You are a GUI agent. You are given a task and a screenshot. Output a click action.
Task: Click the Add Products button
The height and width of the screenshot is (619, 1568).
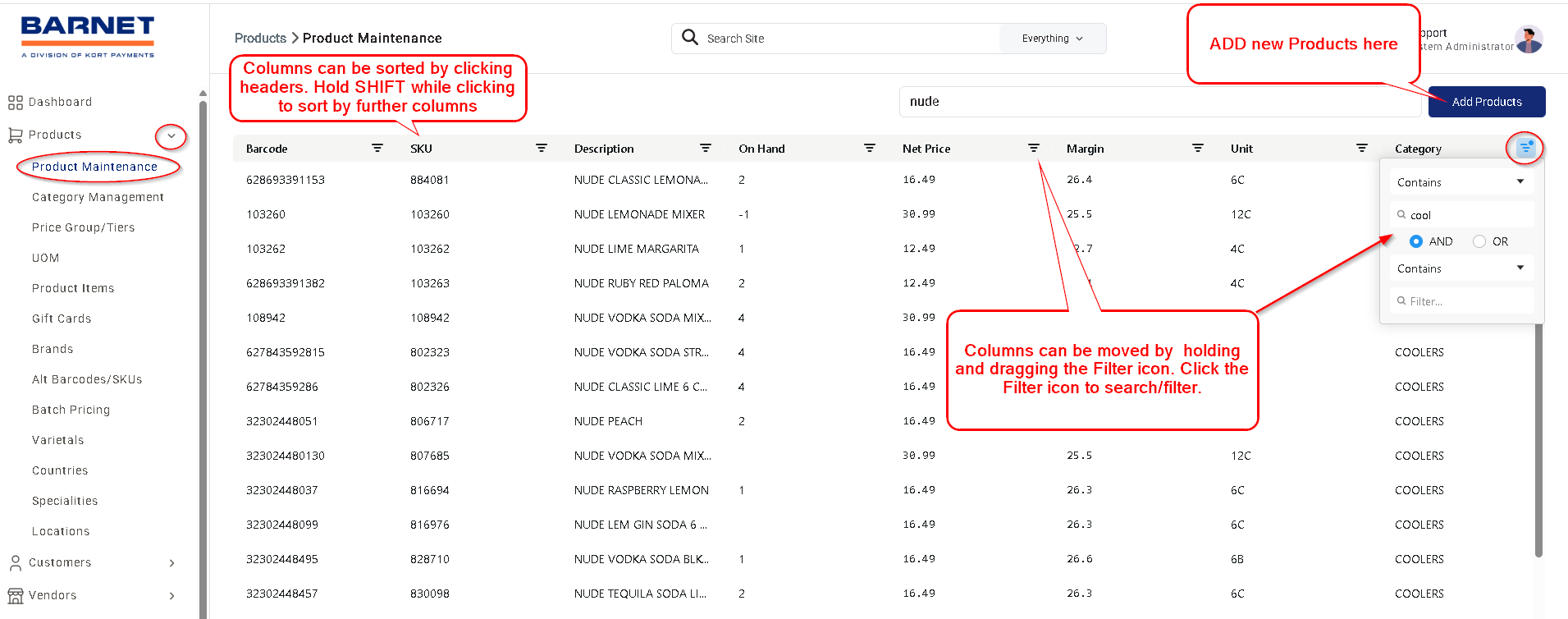click(x=1487, y=102)
